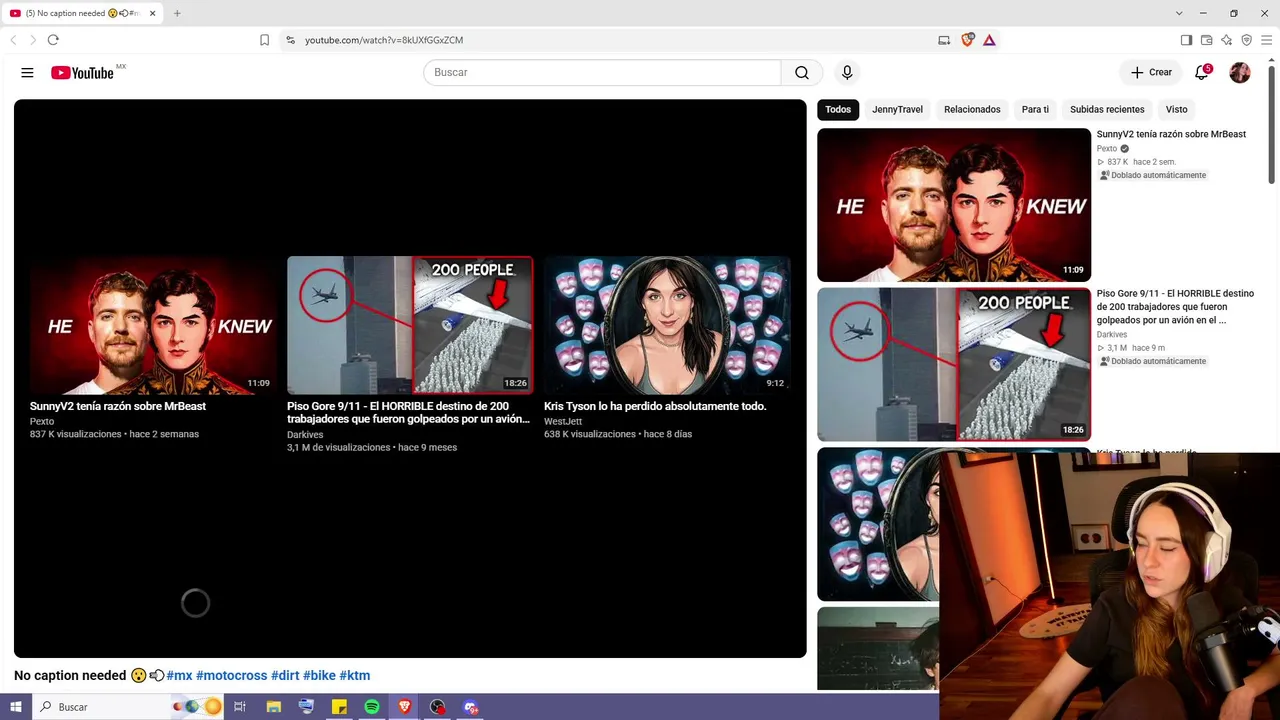Open the taskbar remote desktop monitor app

point(307,706)
